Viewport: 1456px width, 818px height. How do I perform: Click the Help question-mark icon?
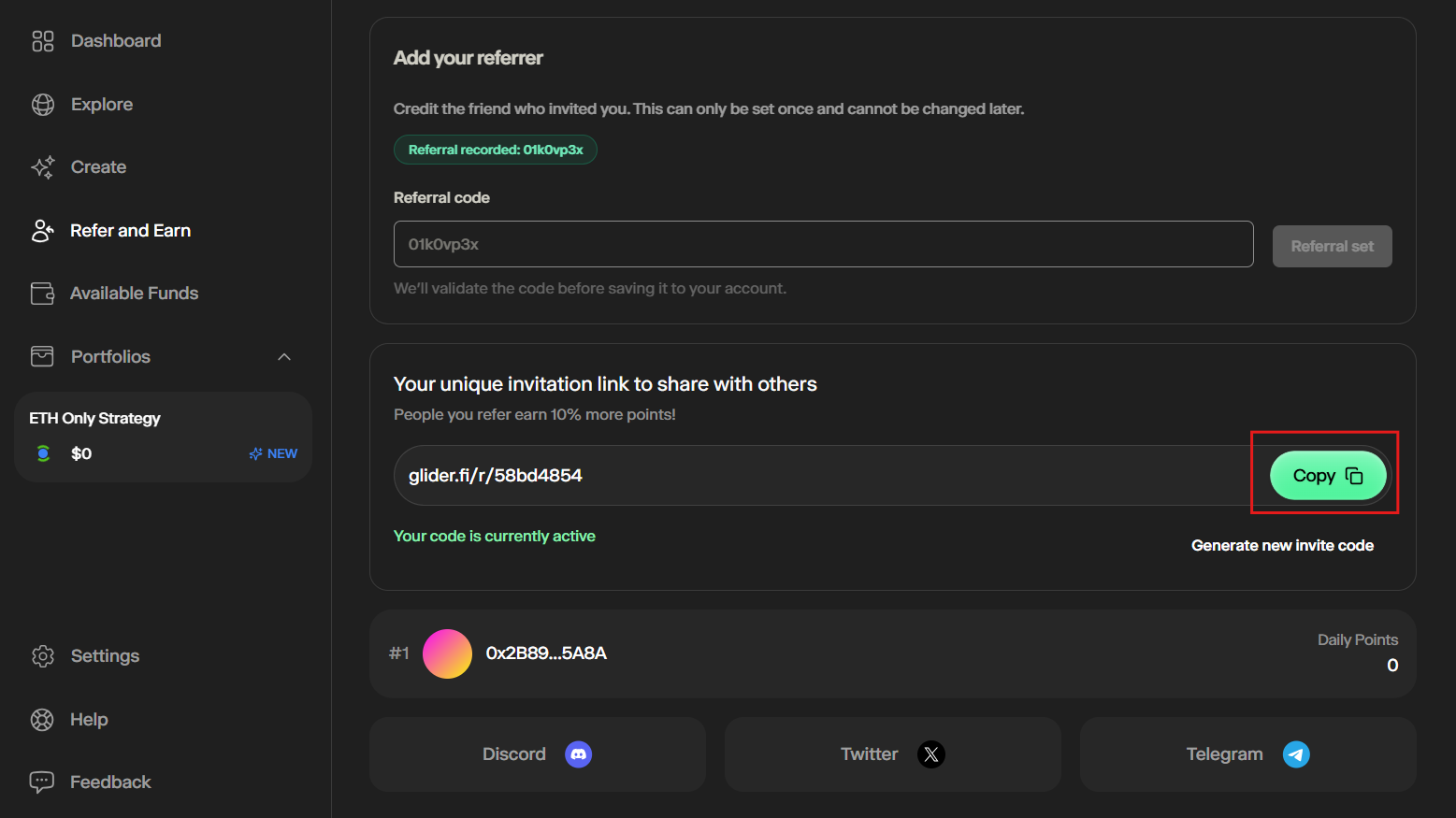[43, 720]
